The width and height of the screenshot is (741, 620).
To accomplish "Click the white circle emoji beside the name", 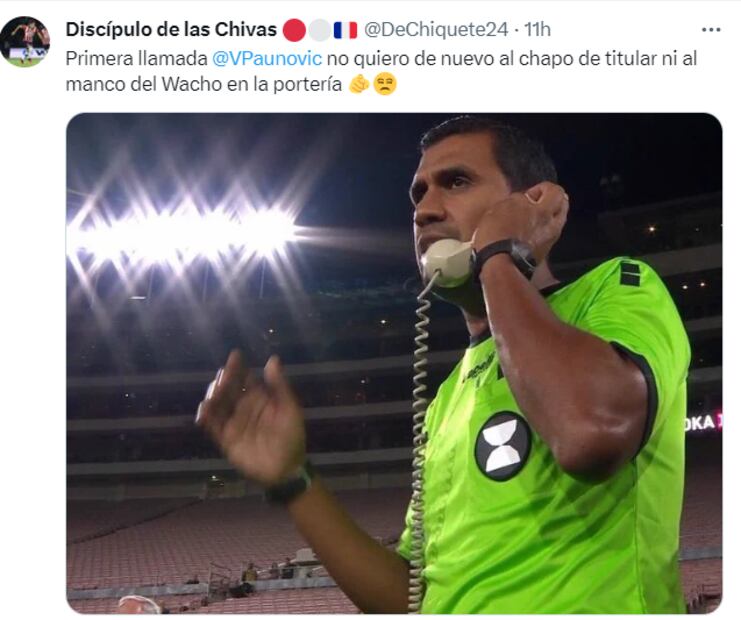I will point(320,30).
